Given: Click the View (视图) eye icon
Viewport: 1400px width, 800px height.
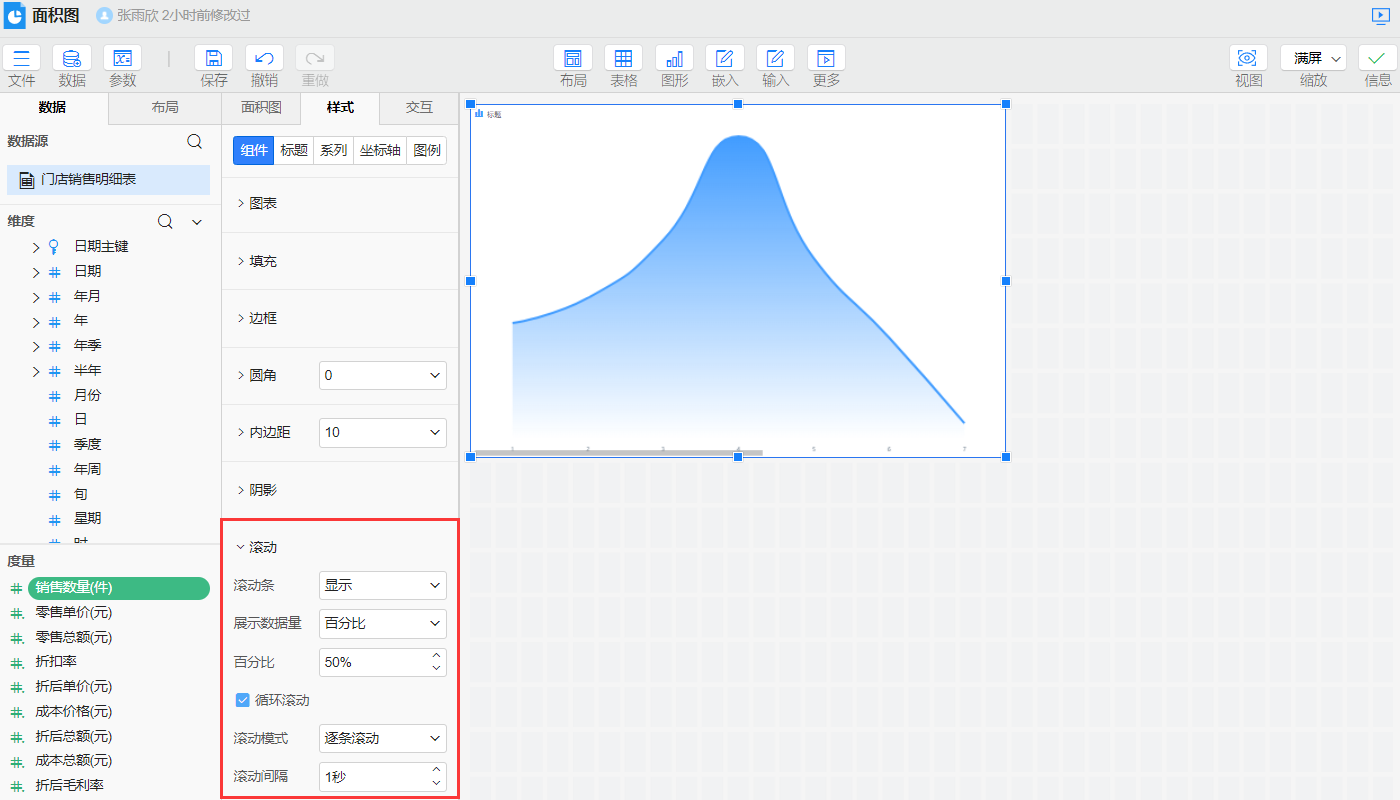Looking at the screenshot, I should (1248, 58).
